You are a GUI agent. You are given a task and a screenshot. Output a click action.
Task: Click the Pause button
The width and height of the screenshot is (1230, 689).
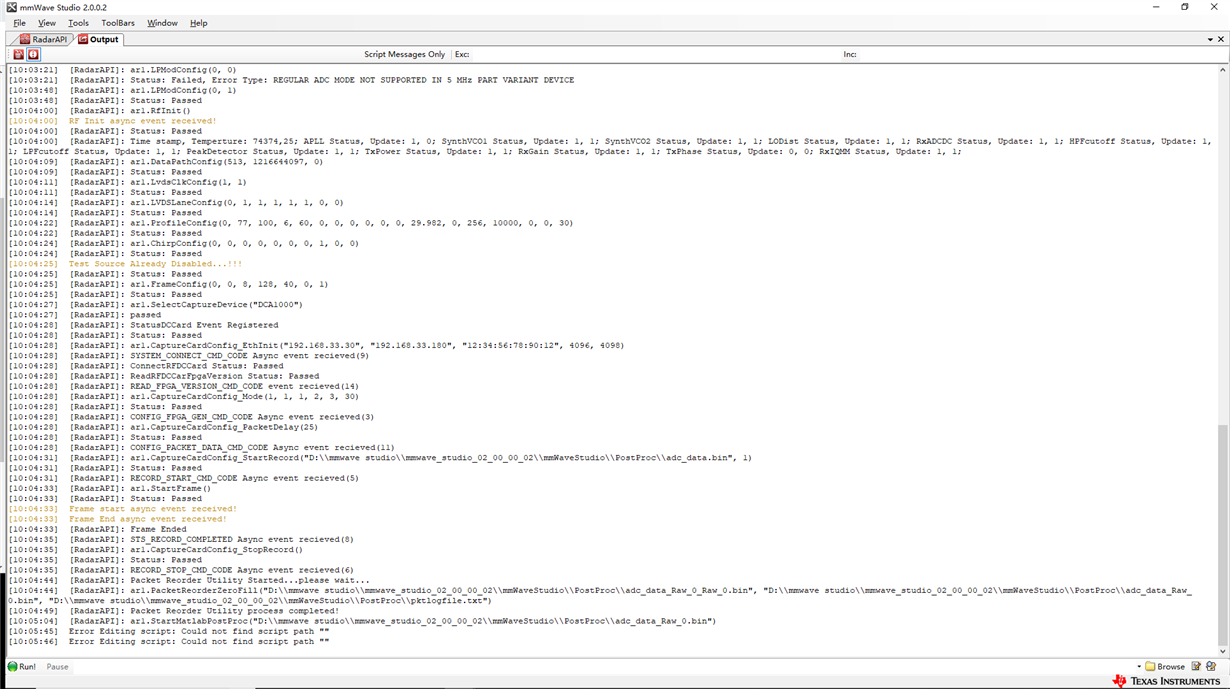tap(57, 667)
